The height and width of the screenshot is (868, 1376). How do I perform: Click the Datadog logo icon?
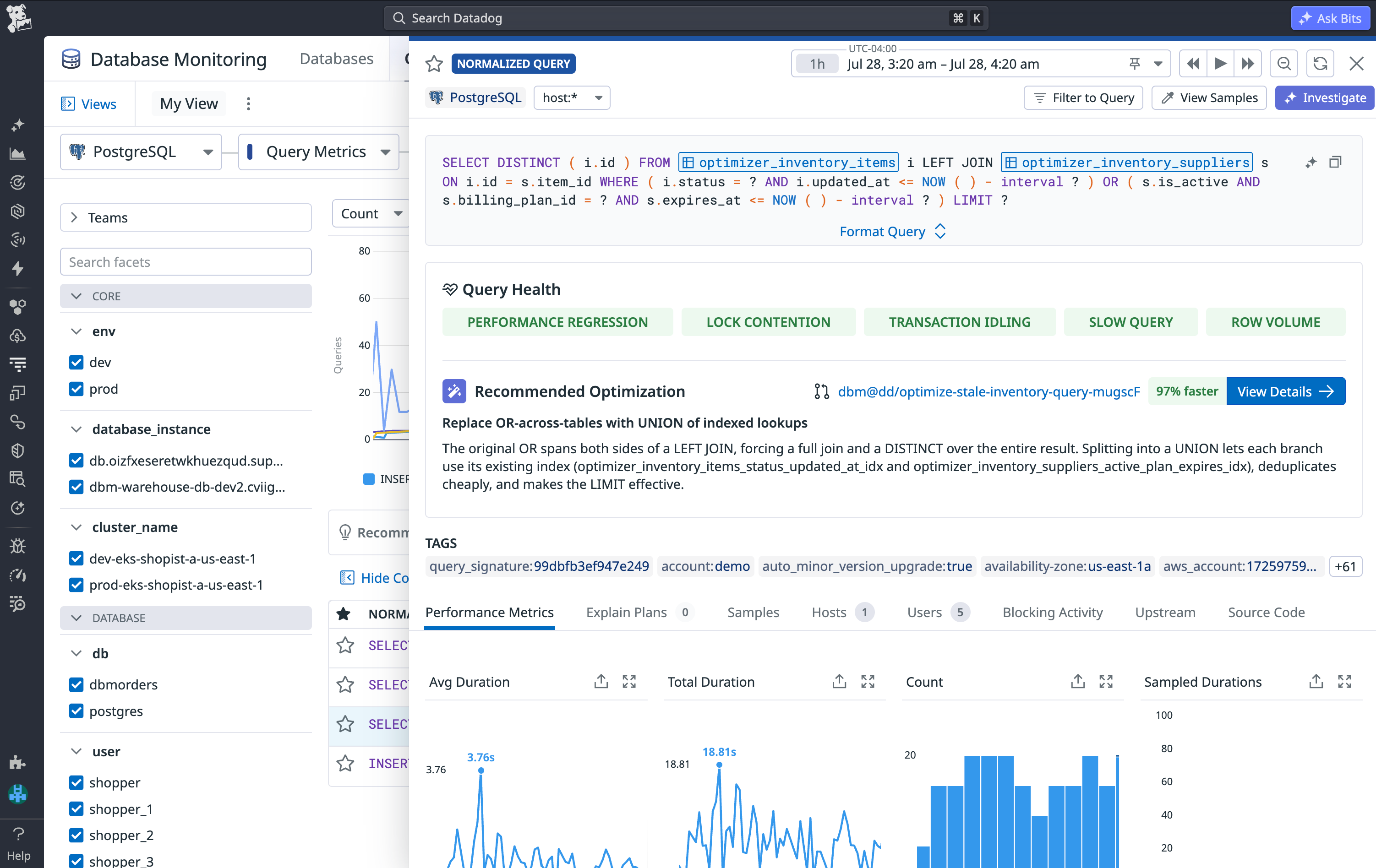click(18, 18)
